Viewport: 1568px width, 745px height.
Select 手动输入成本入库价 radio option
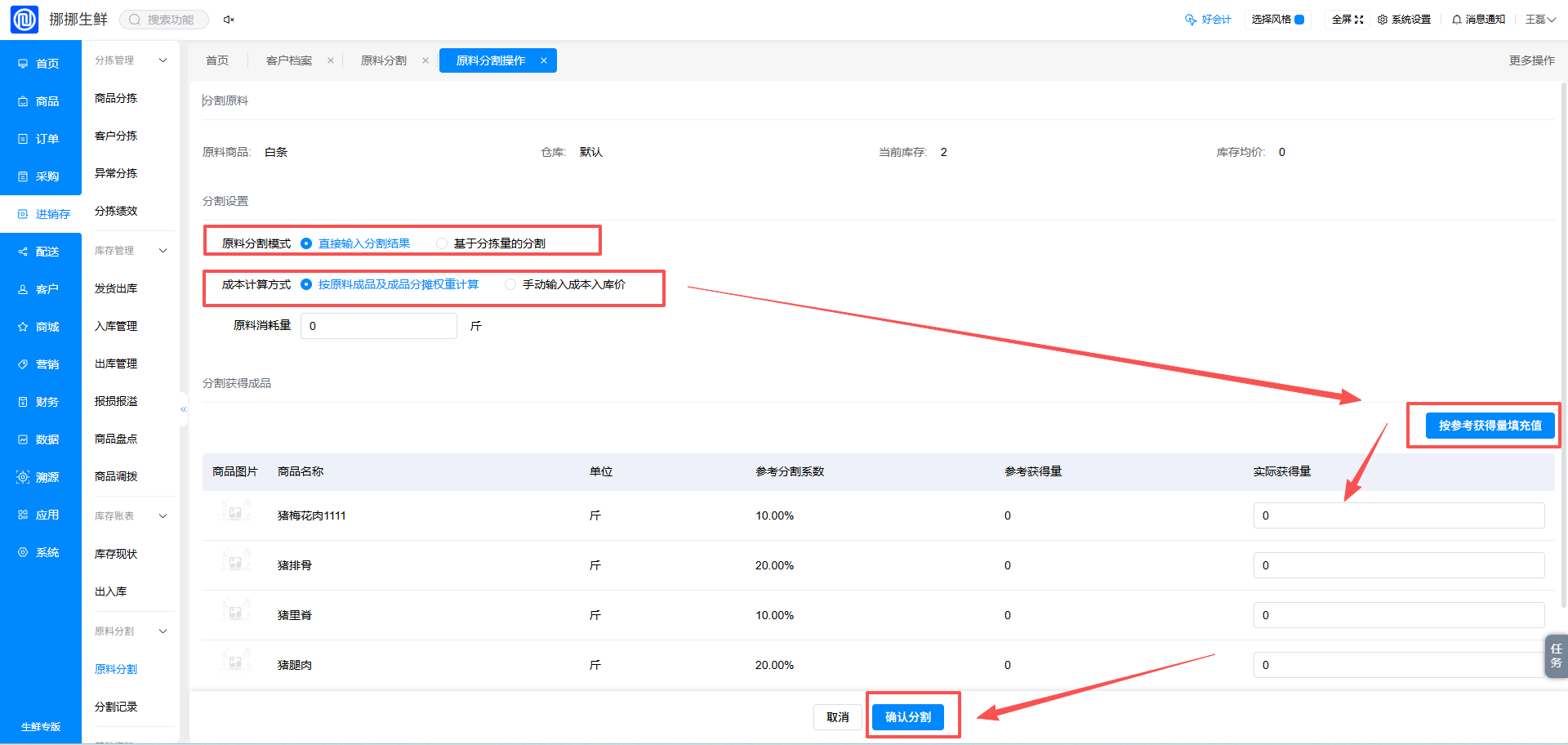point(565,284)
